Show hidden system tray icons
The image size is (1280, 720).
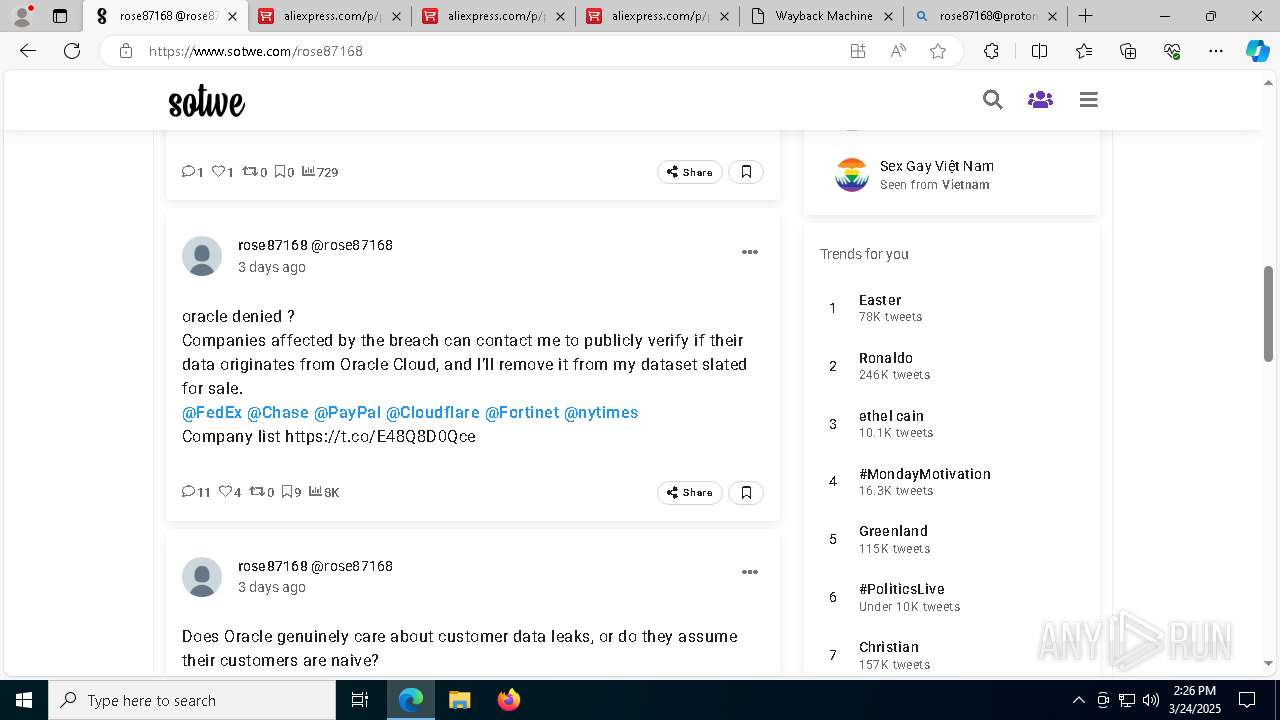1078,700
